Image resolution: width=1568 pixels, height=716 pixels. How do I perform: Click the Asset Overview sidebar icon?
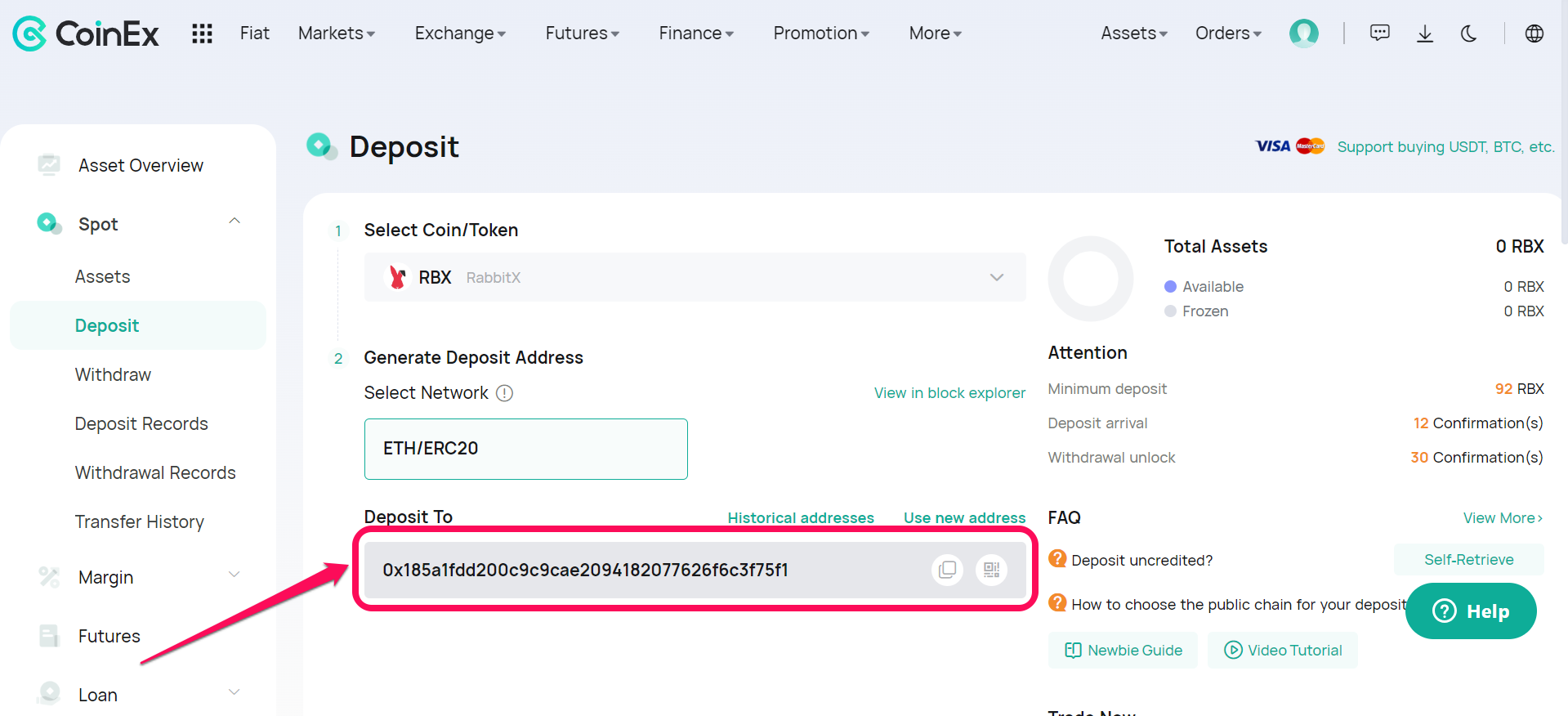pos(49,165)
